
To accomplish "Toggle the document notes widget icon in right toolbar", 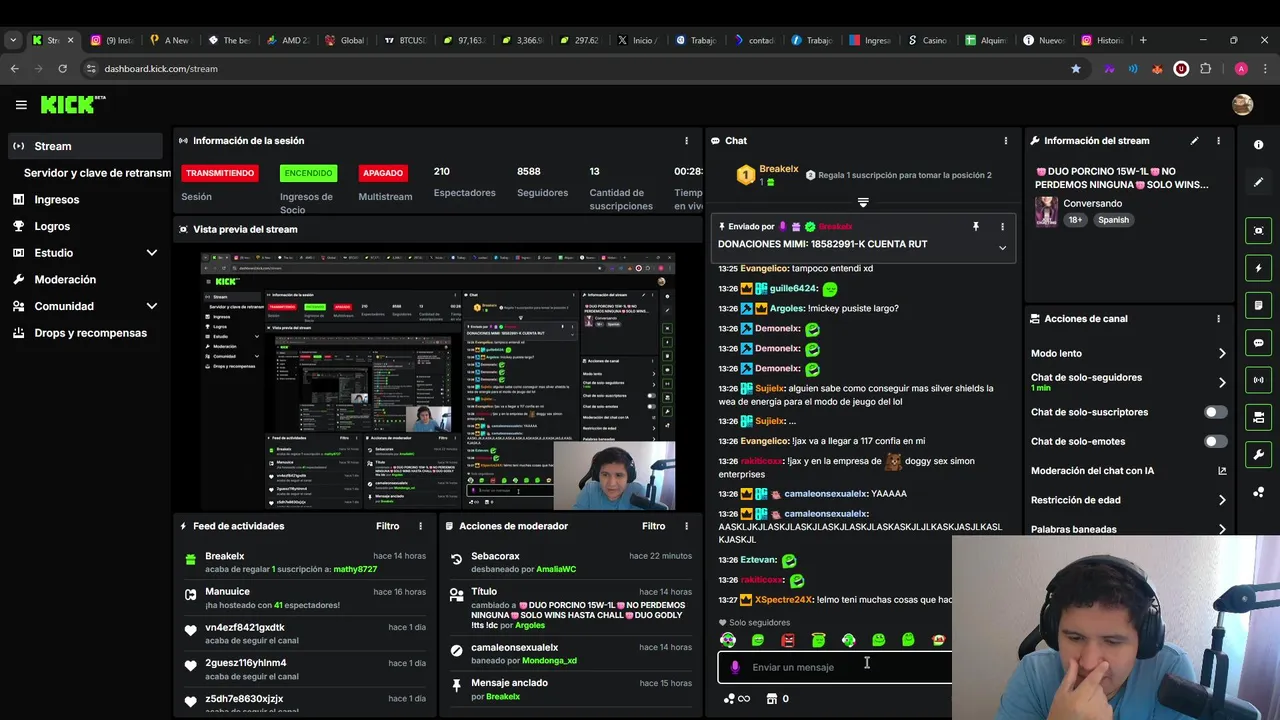I will point(1258,305).
